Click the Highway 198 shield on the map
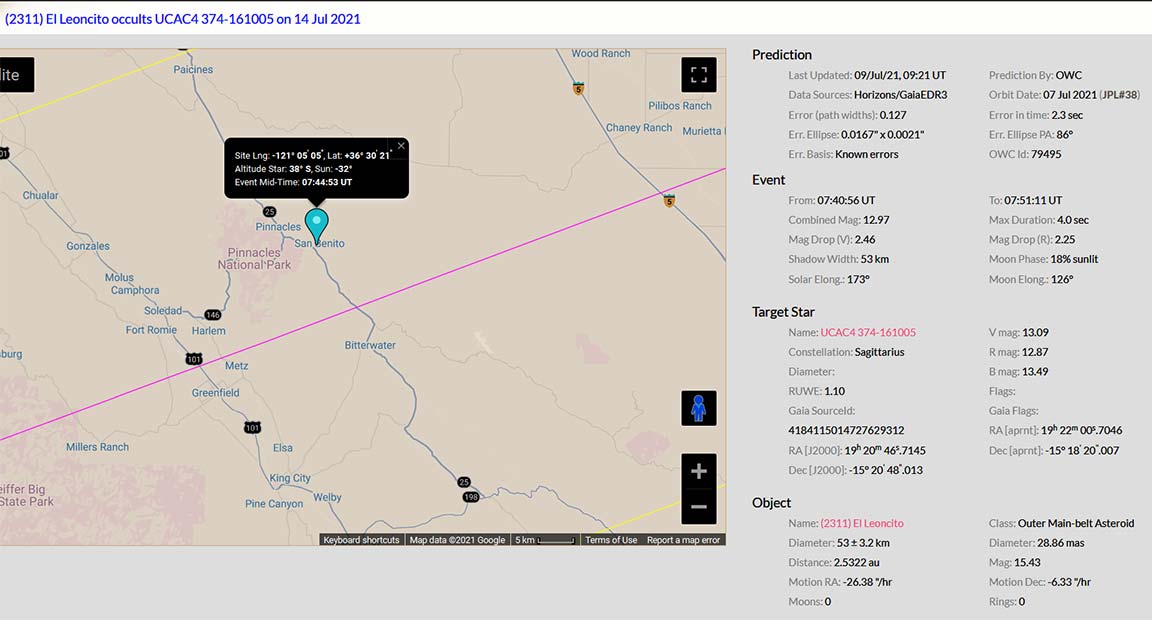Screen dimensions: 1152x620 click(x=471, y=497)
